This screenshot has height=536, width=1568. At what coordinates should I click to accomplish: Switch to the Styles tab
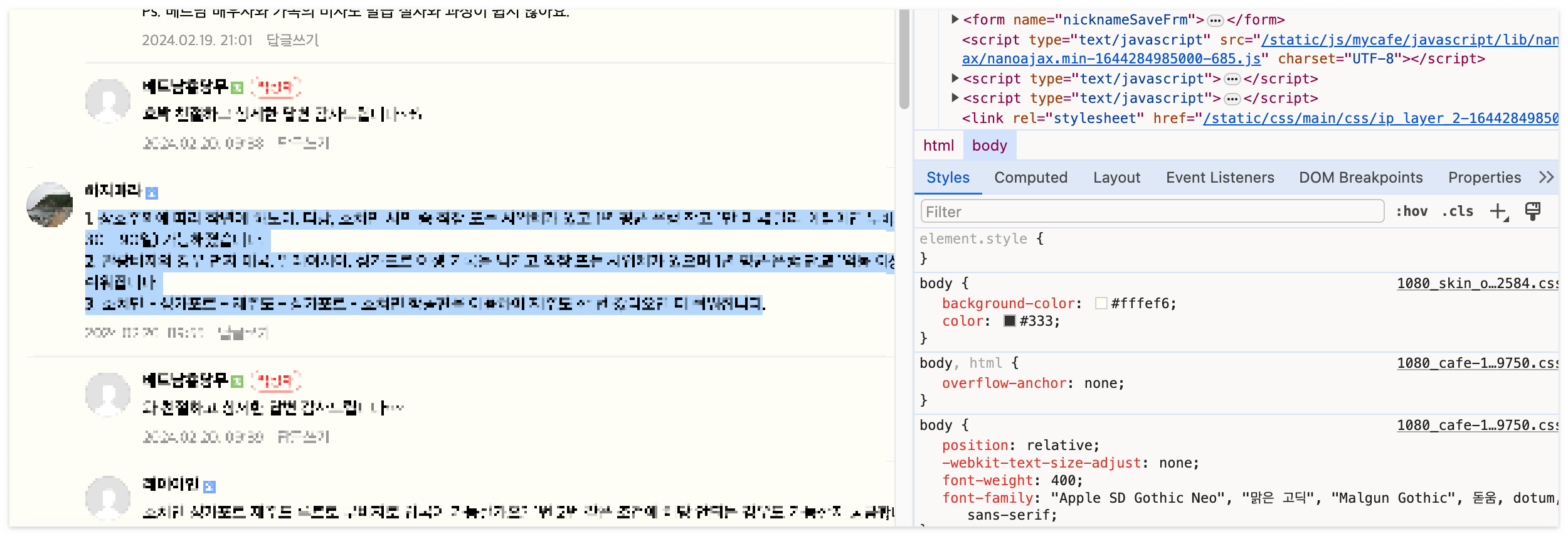(948, 178)
